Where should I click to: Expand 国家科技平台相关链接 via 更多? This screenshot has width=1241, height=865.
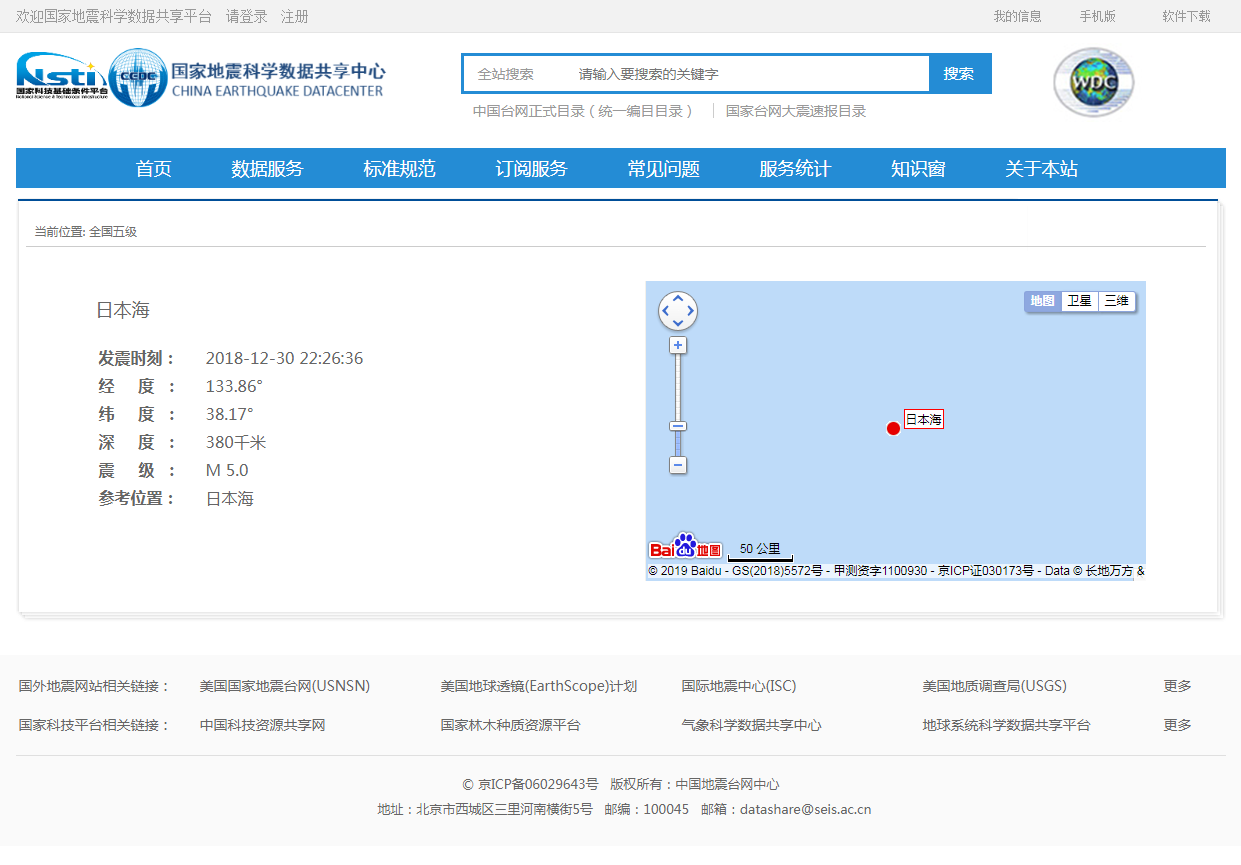pyautogui.click(x=1177, y=725)
